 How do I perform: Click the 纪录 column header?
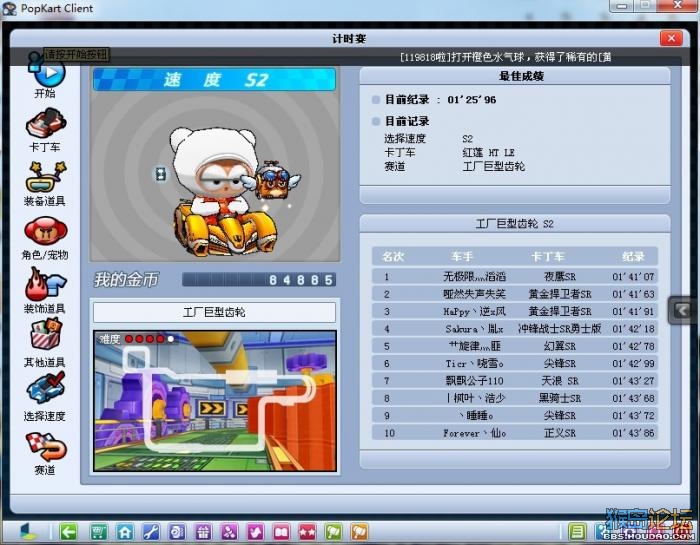coord(633,257)
